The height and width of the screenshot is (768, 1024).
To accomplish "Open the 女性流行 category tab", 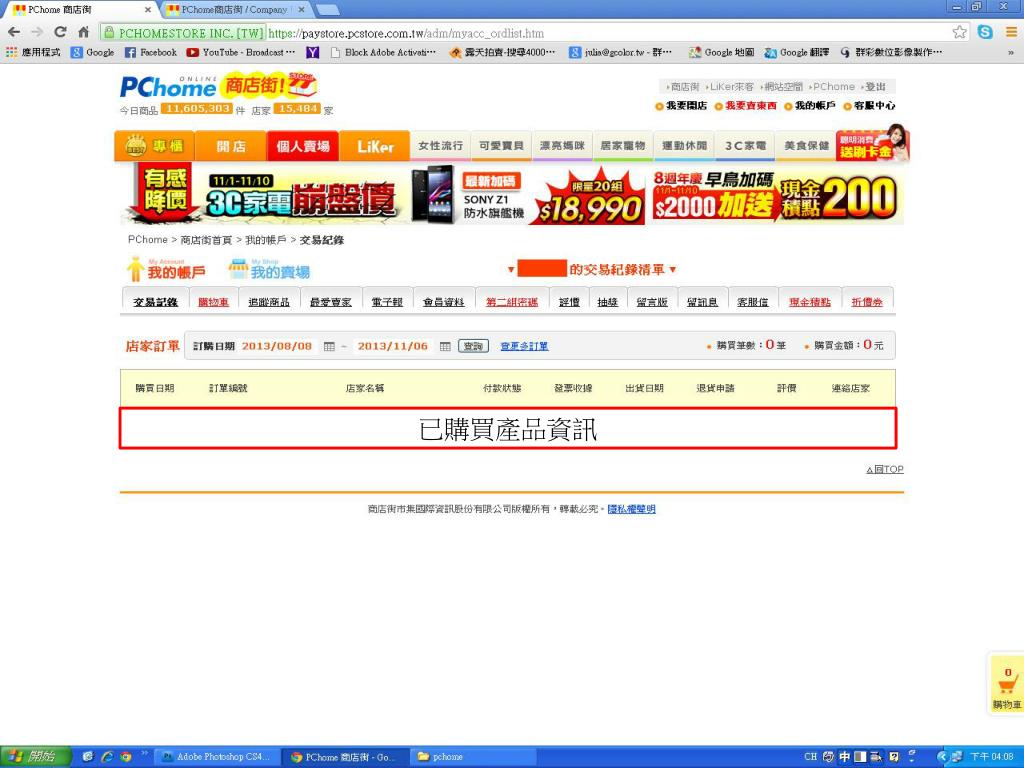I will tap(440, 146).
